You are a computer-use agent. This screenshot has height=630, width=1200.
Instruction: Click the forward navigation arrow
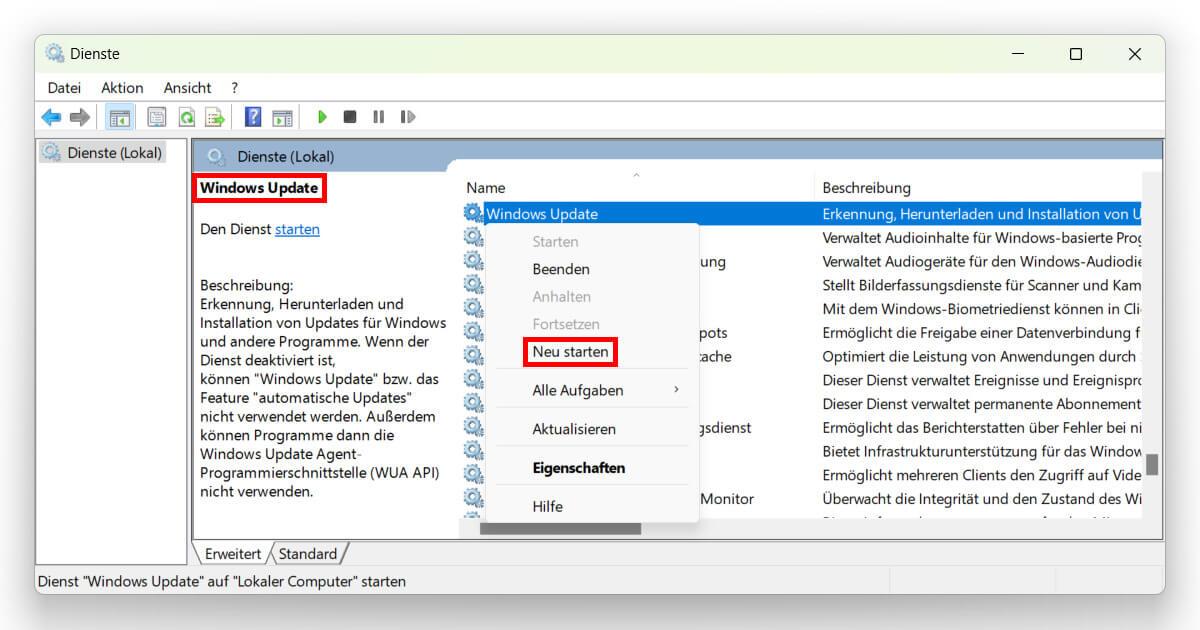[79, 117]
